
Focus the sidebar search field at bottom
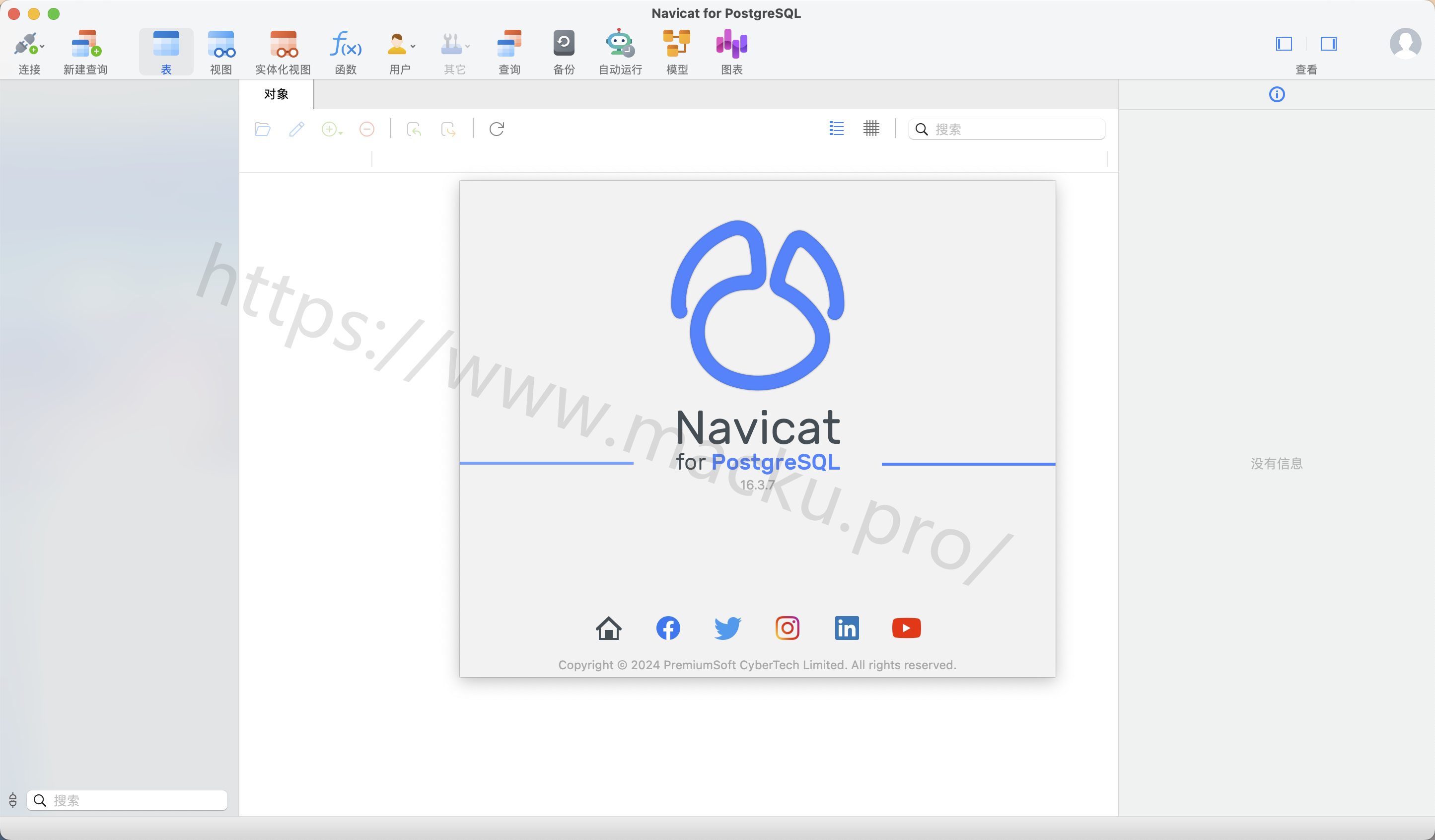(127, 800)
